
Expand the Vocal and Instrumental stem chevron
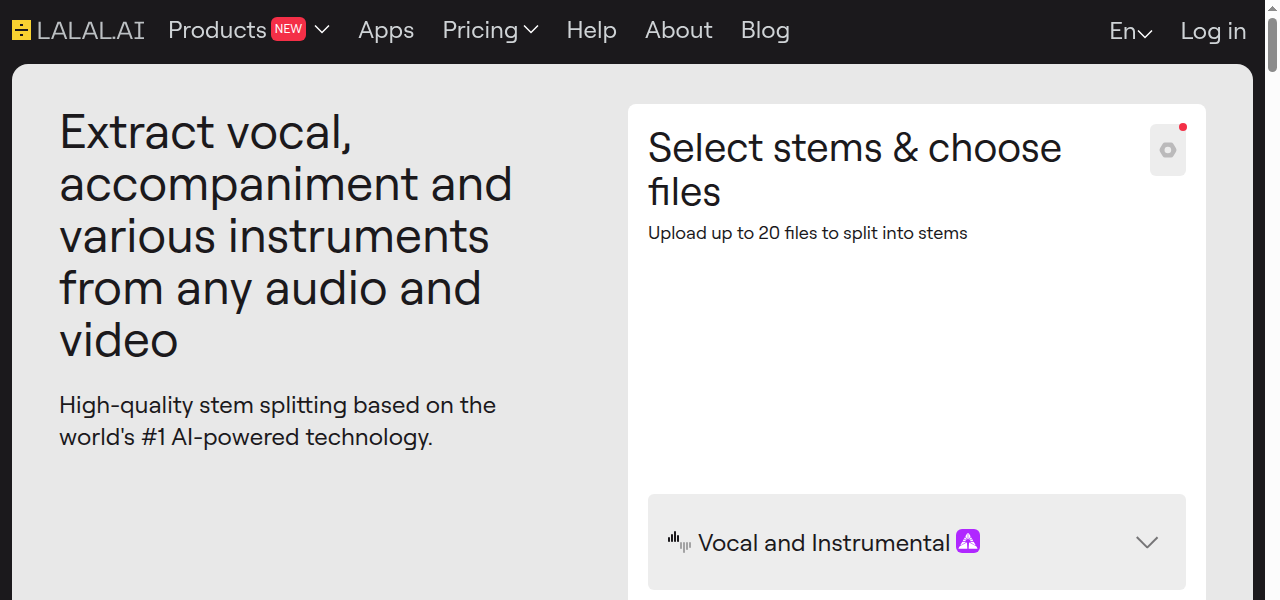[1147, 543]
